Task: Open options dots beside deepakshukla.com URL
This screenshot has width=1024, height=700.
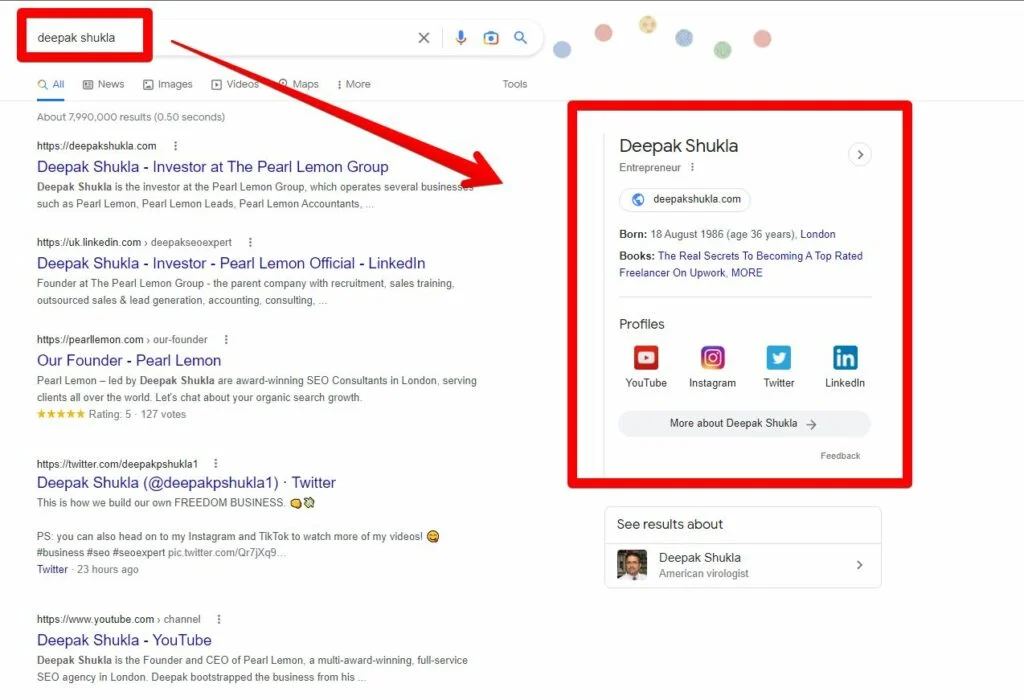Action: click(176, 146)
